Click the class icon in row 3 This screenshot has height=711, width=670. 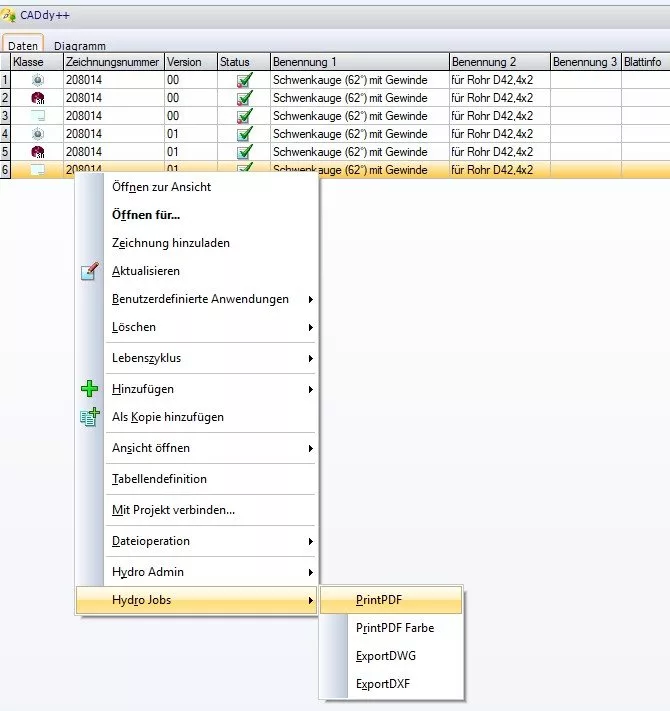tap(38, 116)
